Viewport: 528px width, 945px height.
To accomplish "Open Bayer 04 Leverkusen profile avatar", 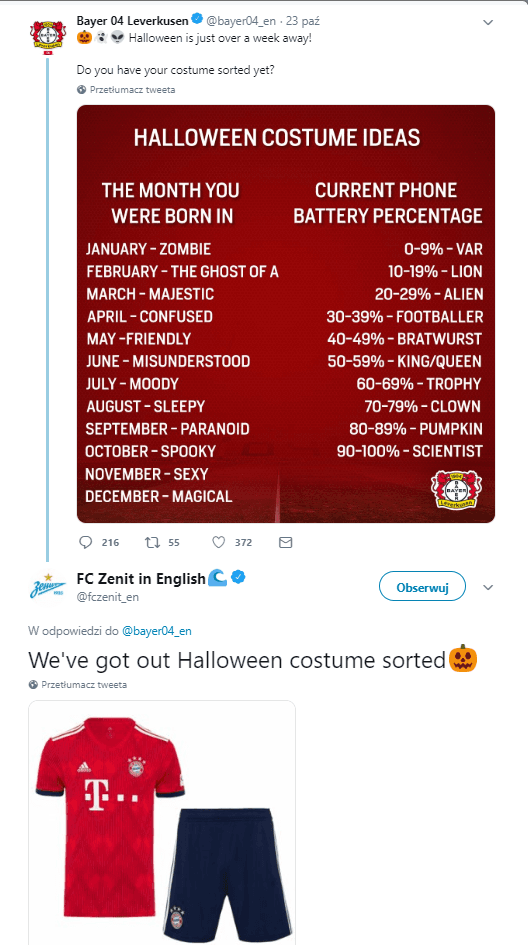I will pos(48,38).
